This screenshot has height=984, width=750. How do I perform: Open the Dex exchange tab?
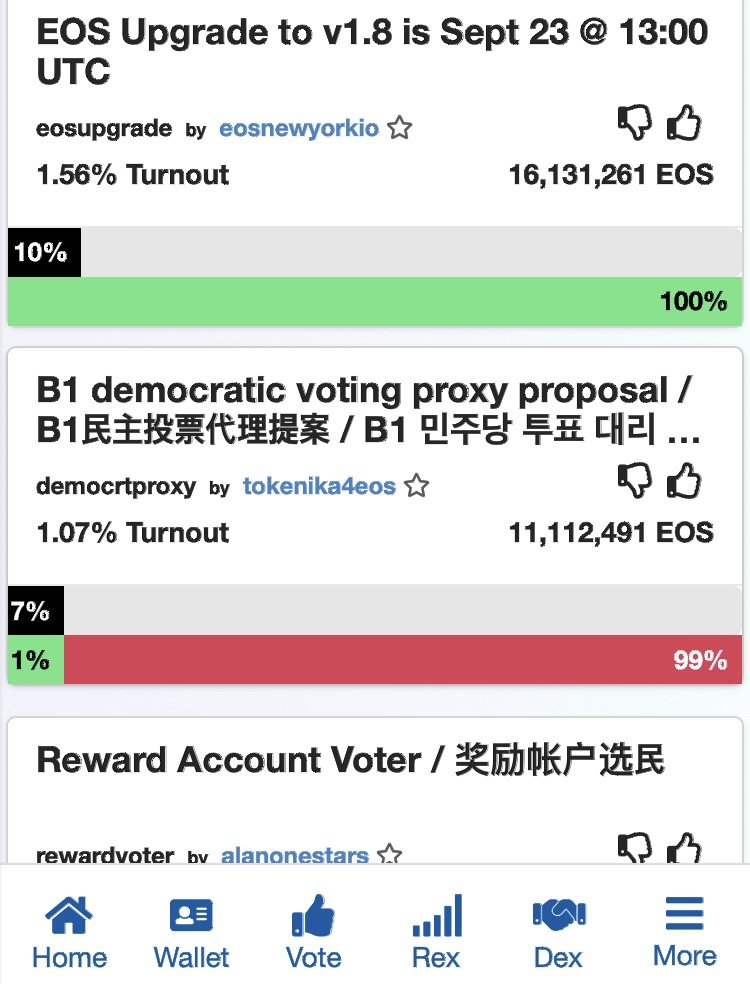pyautogui.click(x=558, y=934)
